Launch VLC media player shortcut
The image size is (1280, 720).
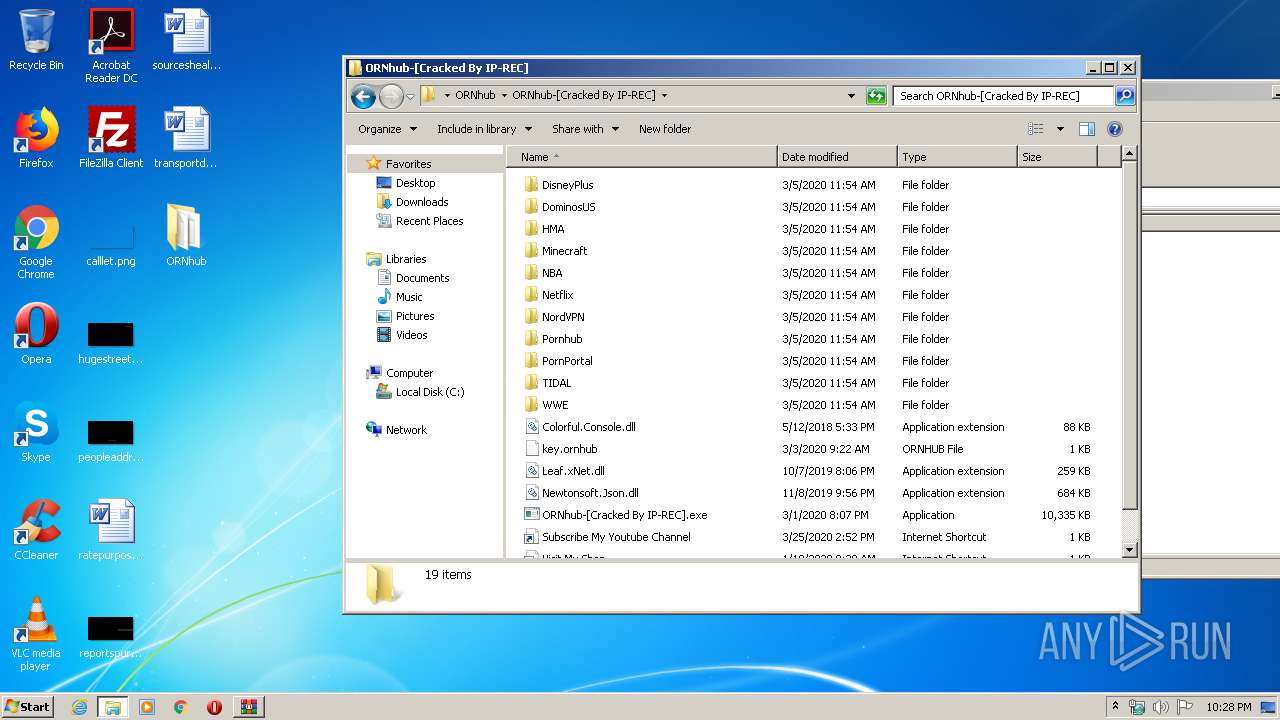coord(36,634)
